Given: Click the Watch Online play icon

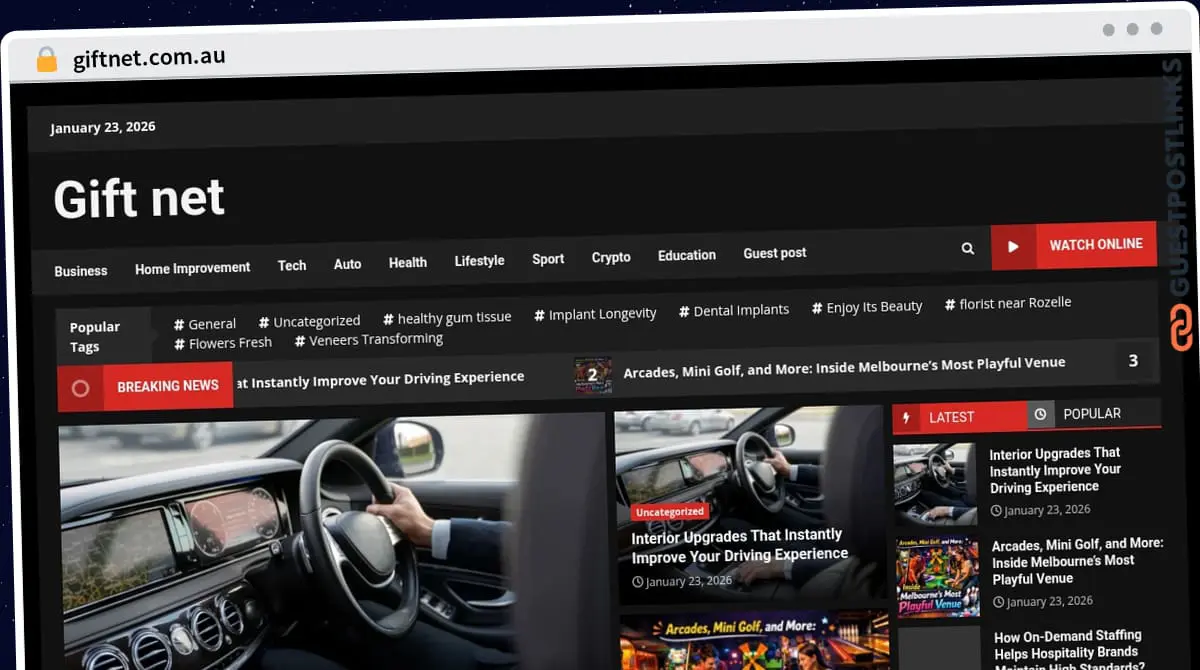Looking at the screenshot, I should click(x=1013, y=246).
